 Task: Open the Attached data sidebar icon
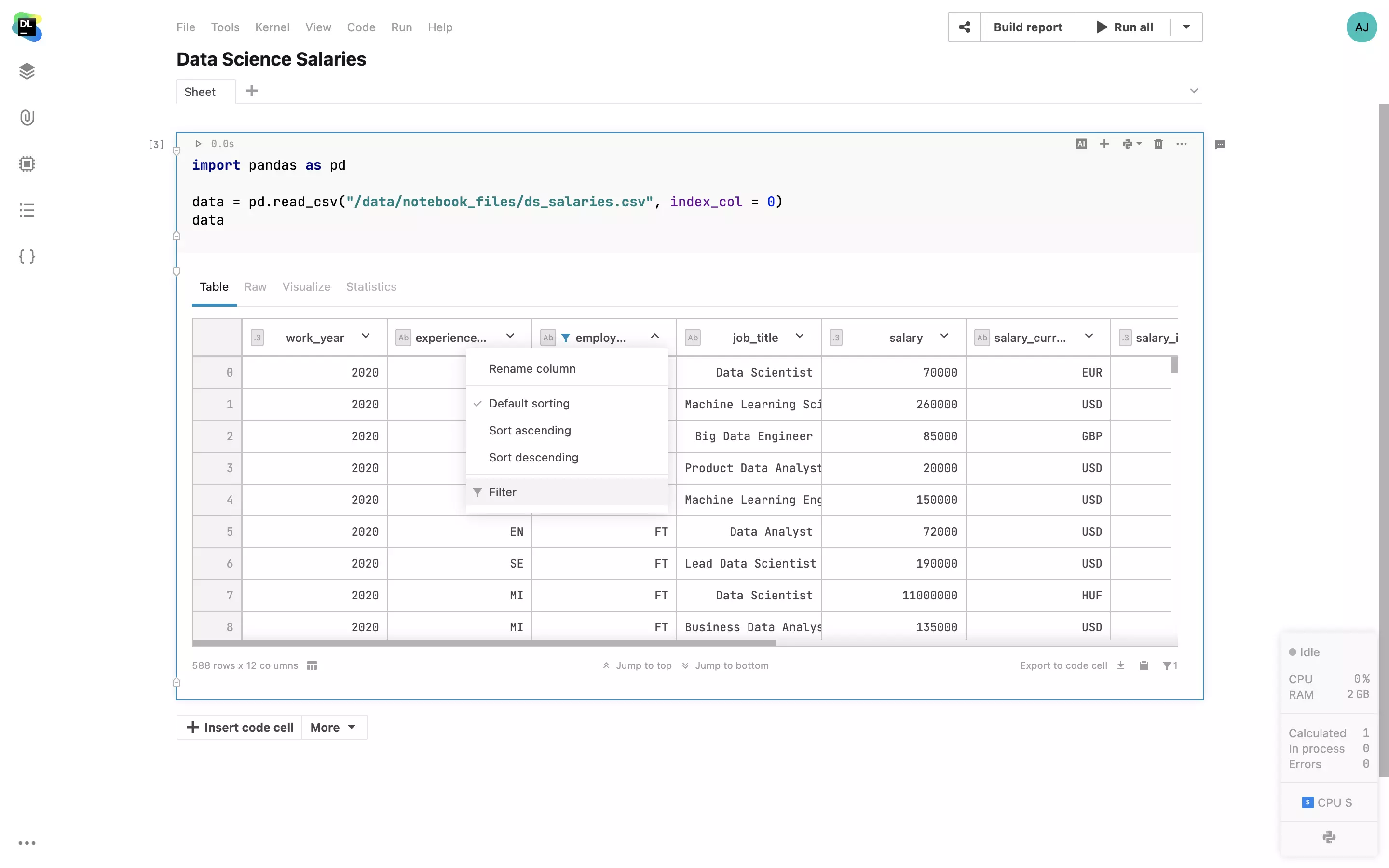27,118
